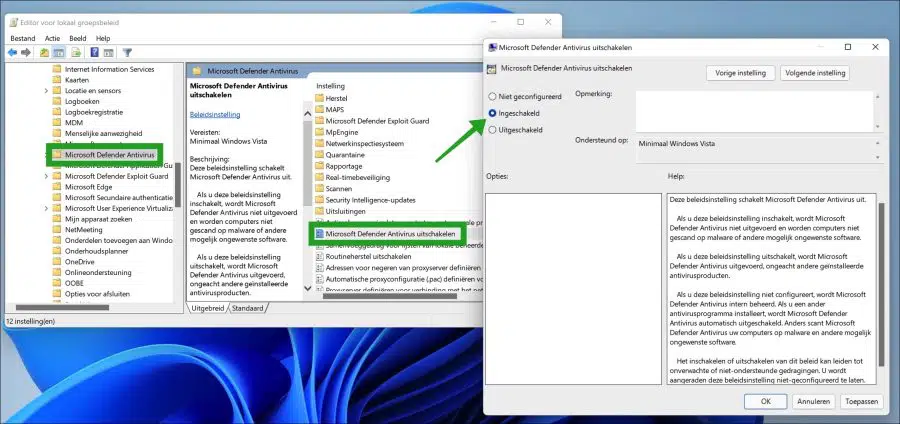The width and height of the screenshot is (900, 424).
Task: Click the group policy editor title bar icon
Action: [14, 23]
